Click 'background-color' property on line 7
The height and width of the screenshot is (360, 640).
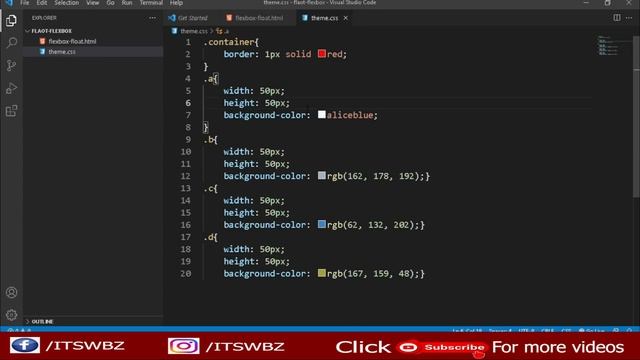coord(264,115)
